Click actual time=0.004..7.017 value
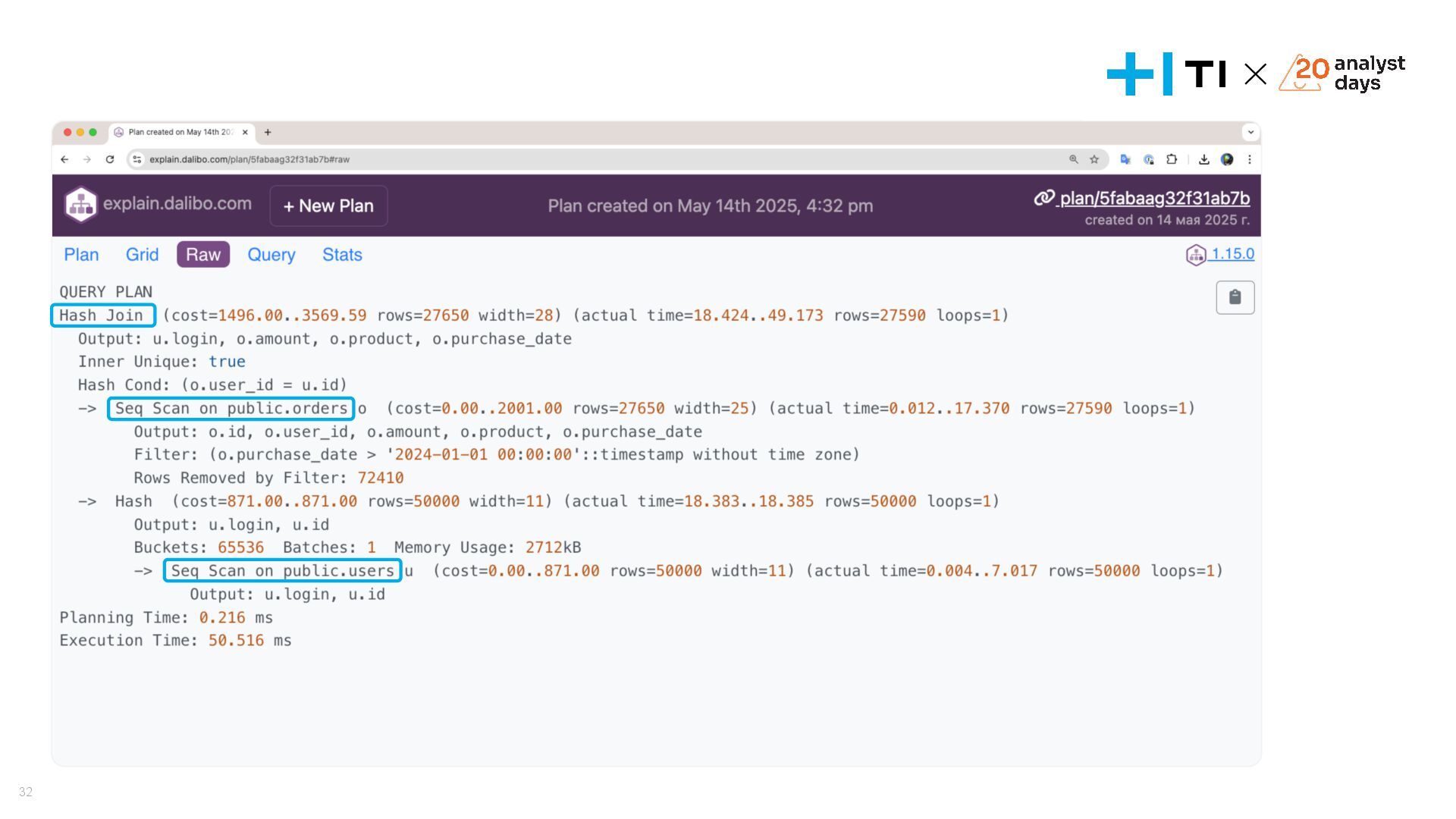This screenshot has height=819, width=1456. pyautogui.click(x=925, y=571)
